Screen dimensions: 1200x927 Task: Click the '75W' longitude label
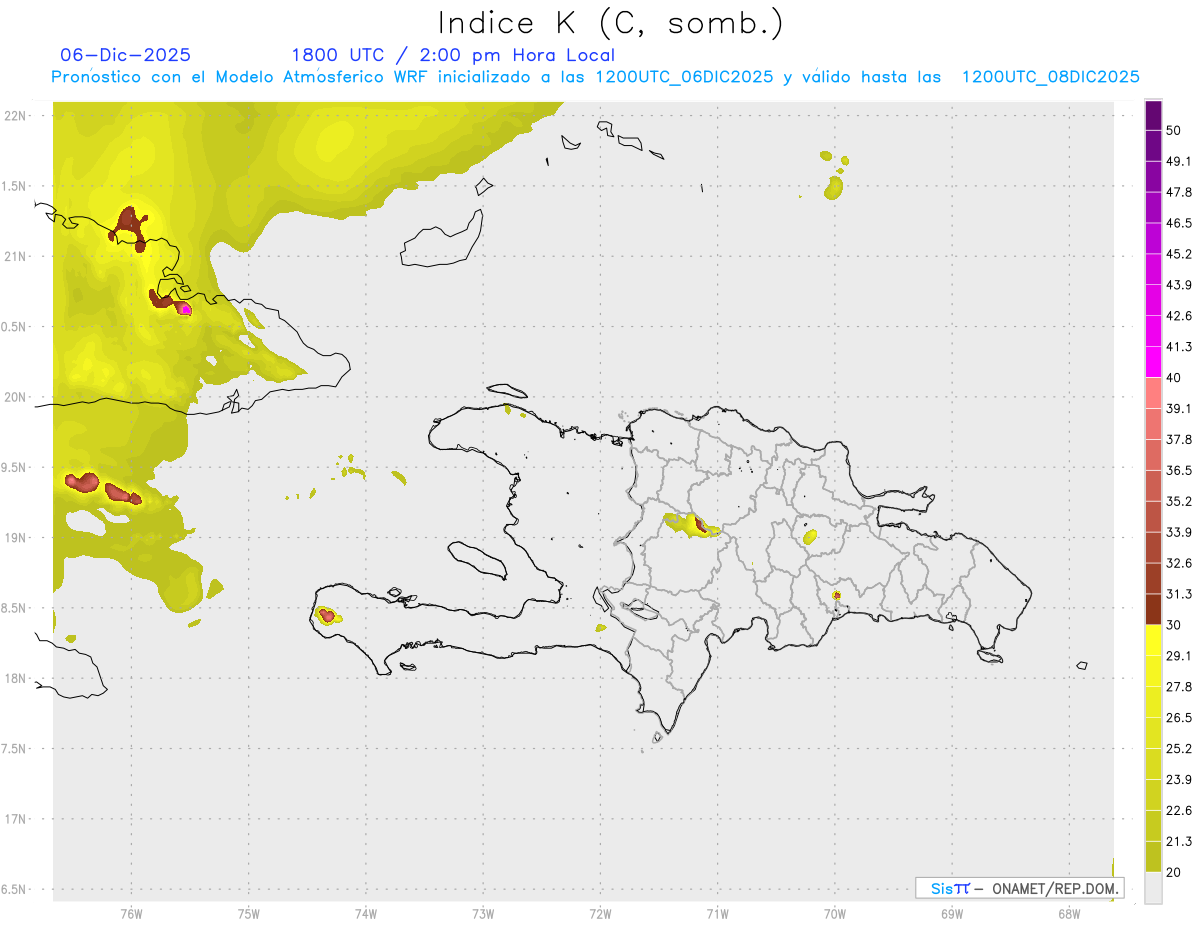point(248,914)
